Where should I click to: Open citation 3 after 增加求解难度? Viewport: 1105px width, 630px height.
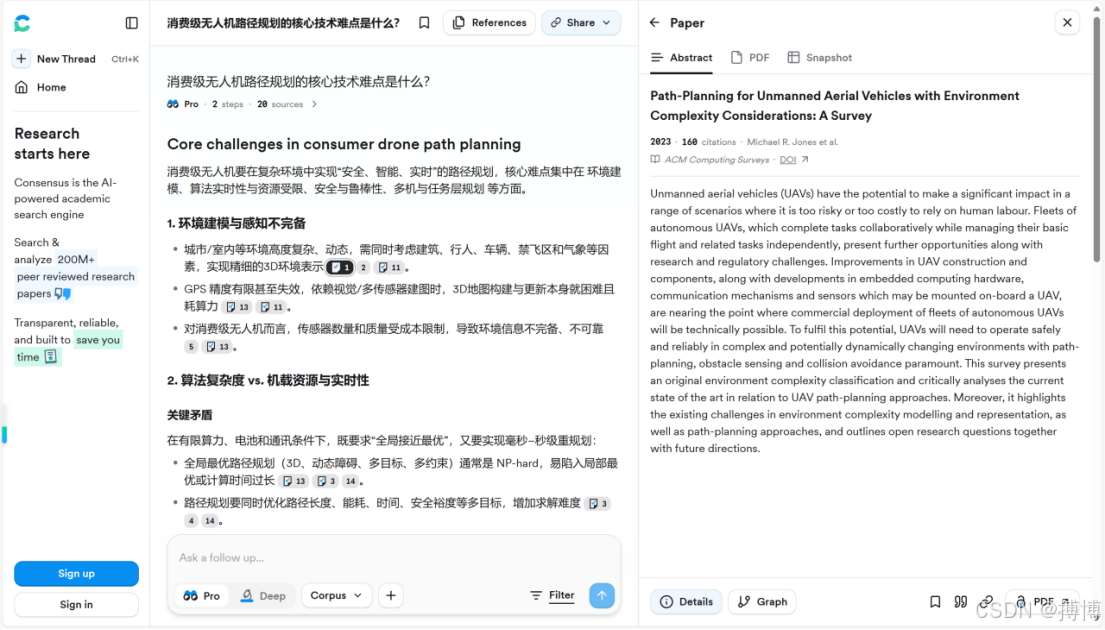pyautogui.click(x=598, y=503)
